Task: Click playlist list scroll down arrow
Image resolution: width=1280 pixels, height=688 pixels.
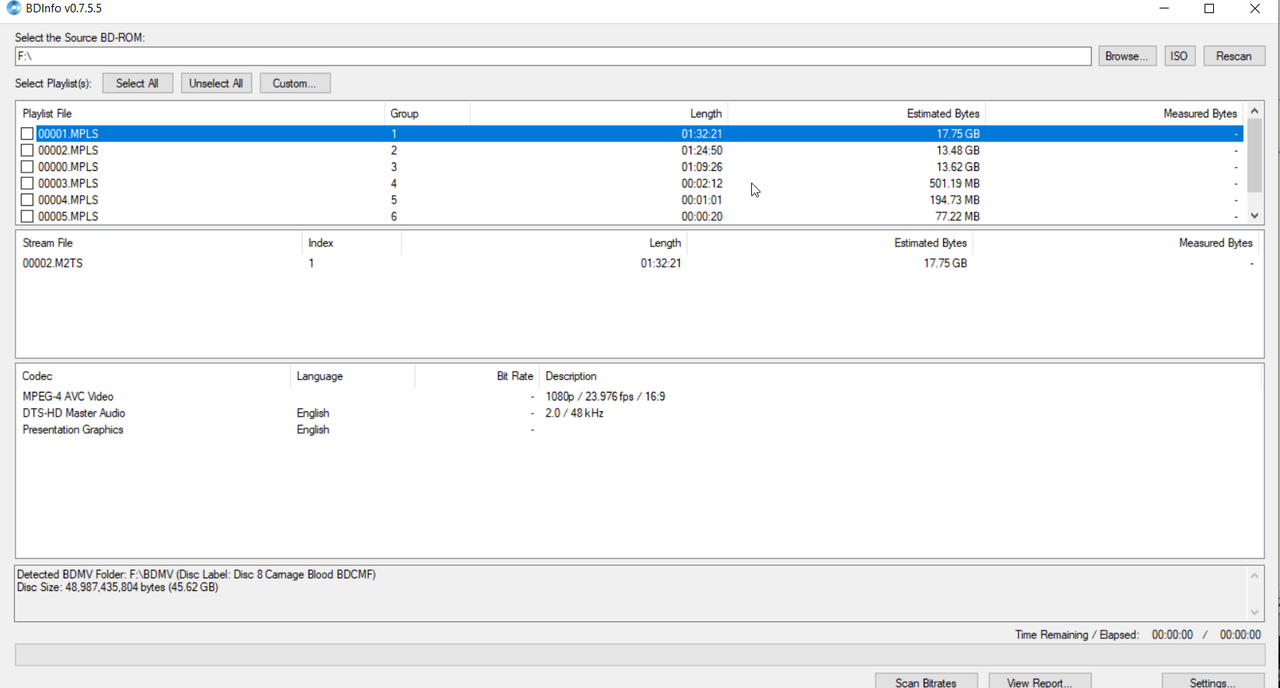Action: point(1255,215)
